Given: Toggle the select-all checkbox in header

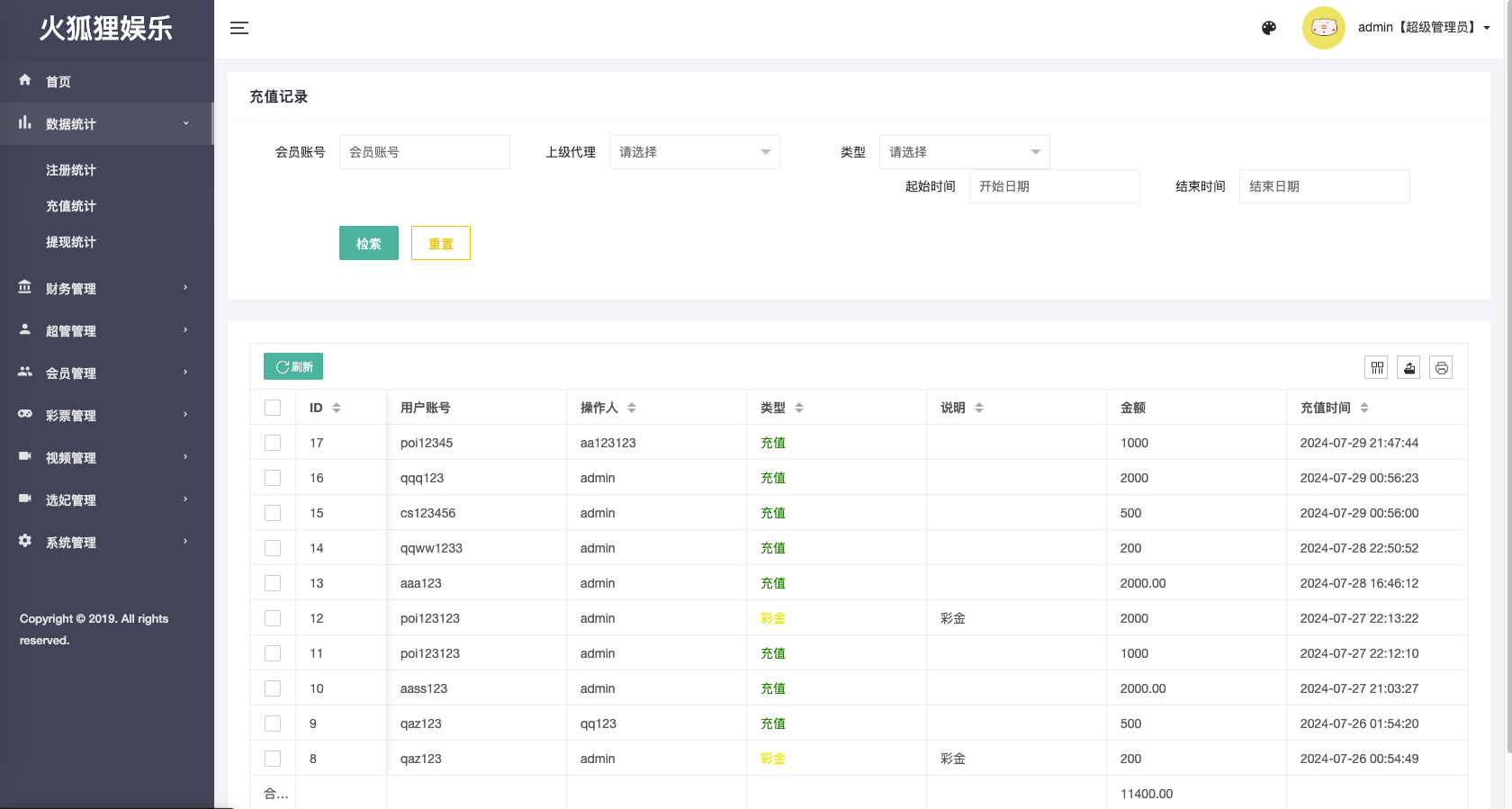Looking at the screenshot, I should 273,408.
